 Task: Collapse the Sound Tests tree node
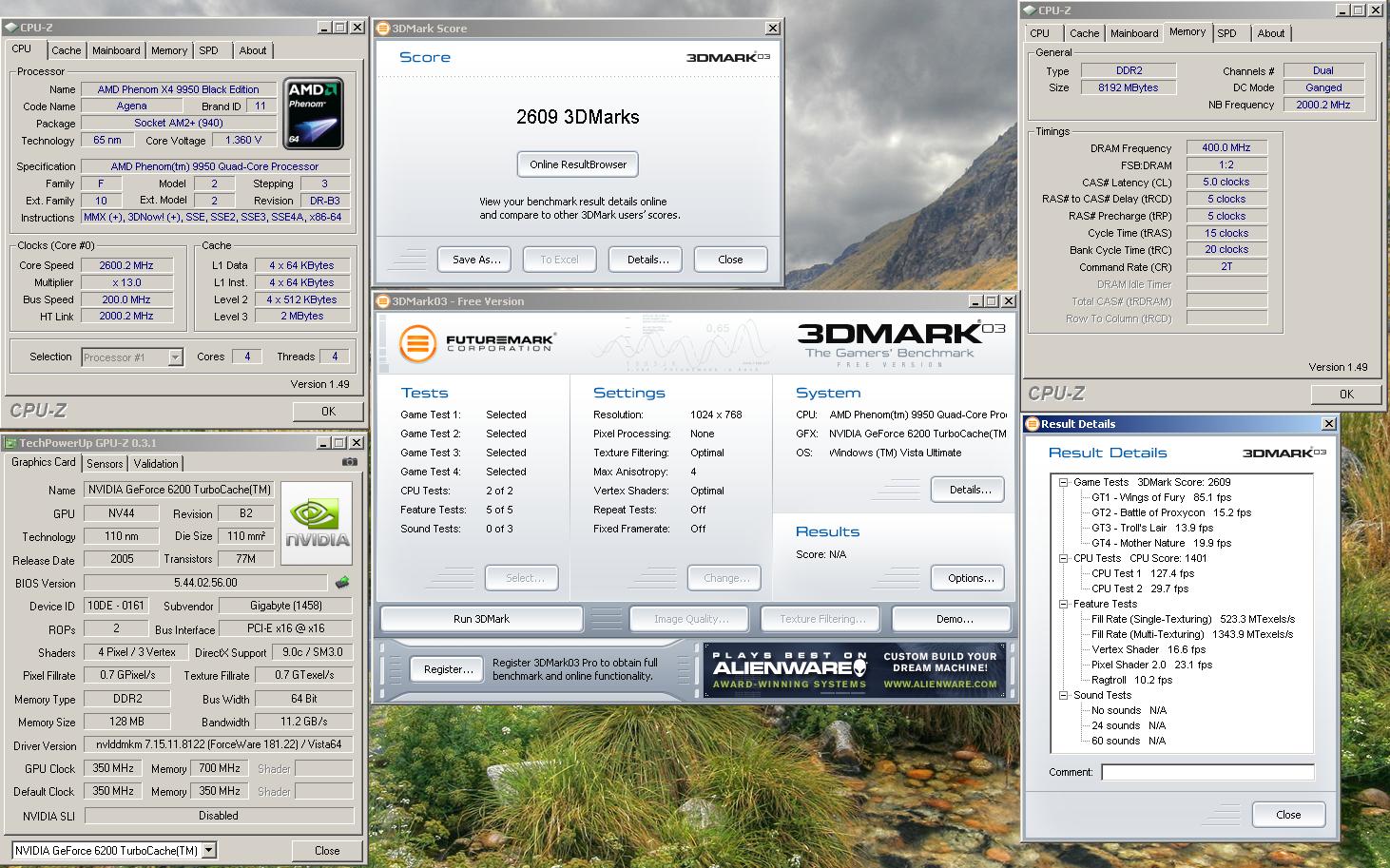(1064, 695)
